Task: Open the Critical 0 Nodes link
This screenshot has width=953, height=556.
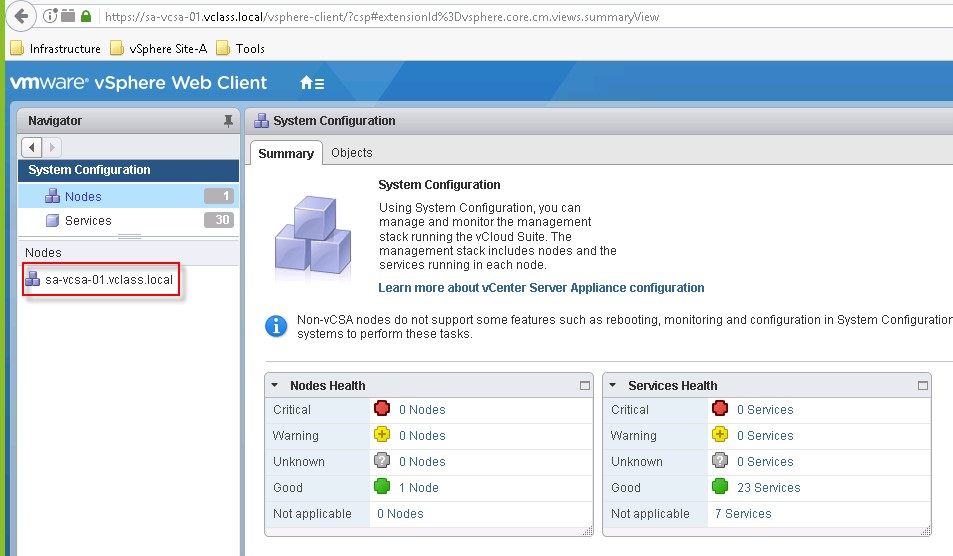Action: click(422, 410)
